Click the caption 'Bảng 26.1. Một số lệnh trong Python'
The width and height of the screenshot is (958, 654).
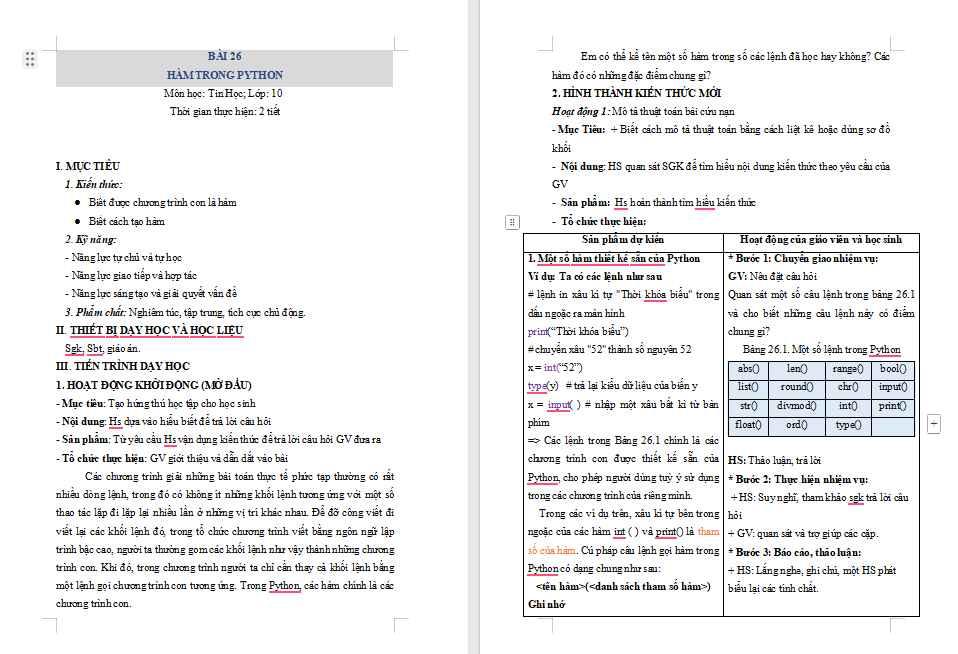pyautogui.click(x=821, y=350)
